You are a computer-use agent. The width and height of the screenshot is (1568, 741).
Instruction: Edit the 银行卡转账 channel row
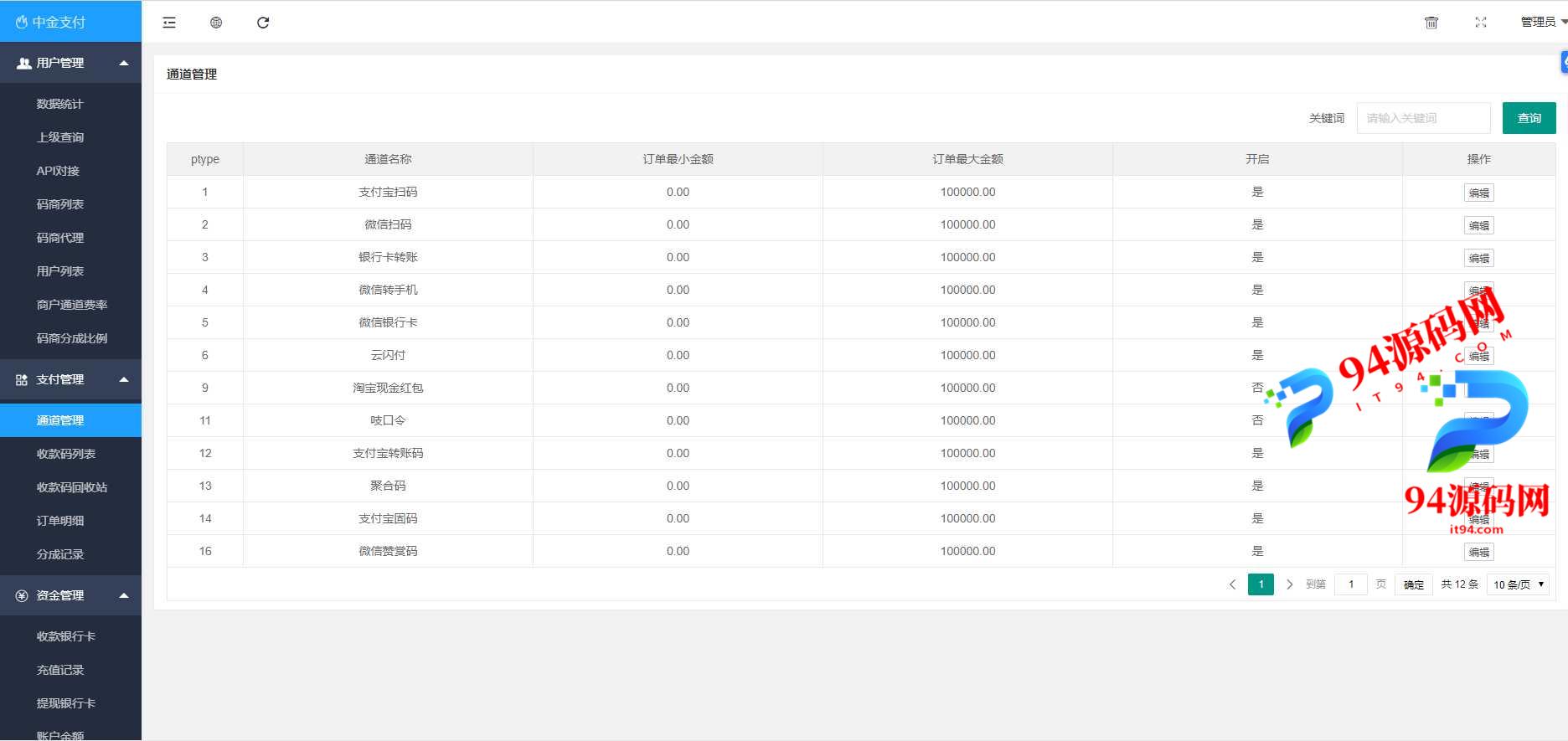tap(1478, 258)
